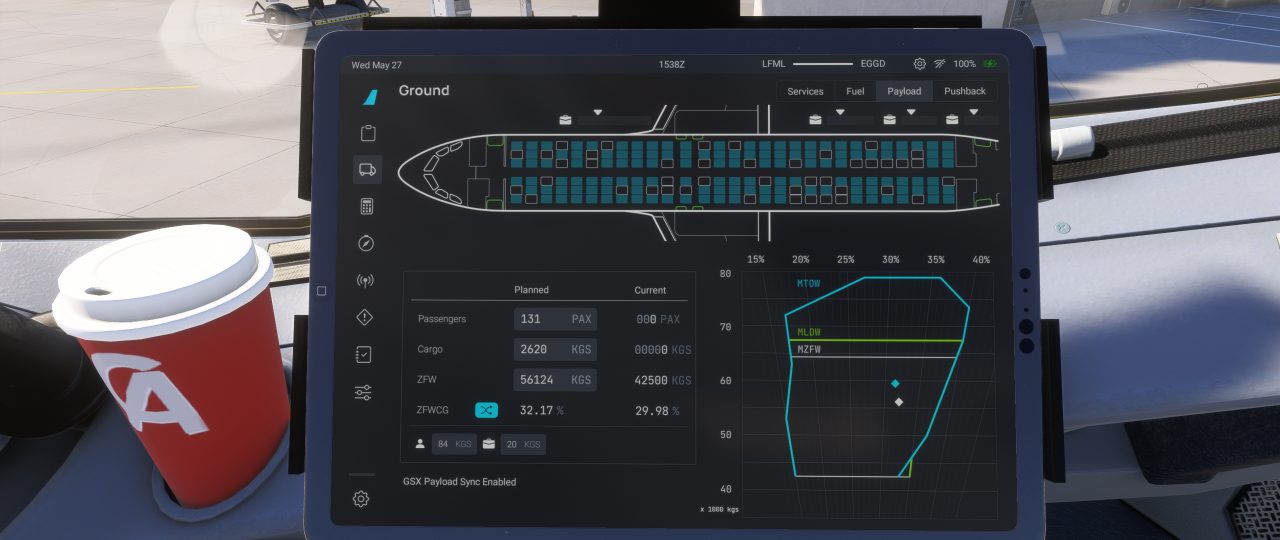Click the first aft cargo briefcase icon
Screen dimensions: 1280x540
click(x=815, y=120)
